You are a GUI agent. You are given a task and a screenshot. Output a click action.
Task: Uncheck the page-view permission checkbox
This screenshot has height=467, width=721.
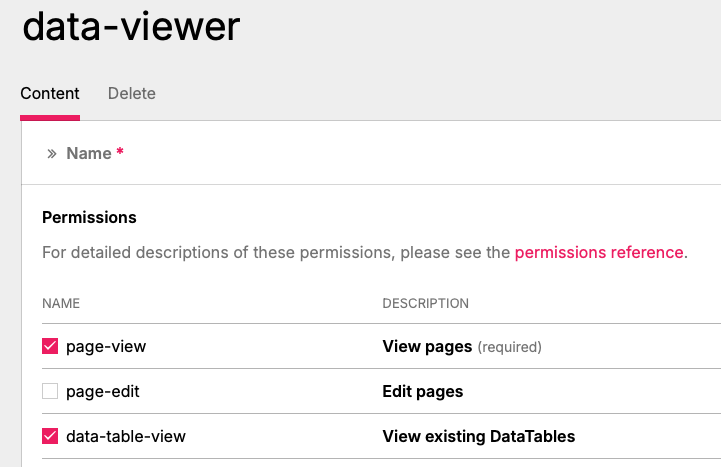[50, 346]
